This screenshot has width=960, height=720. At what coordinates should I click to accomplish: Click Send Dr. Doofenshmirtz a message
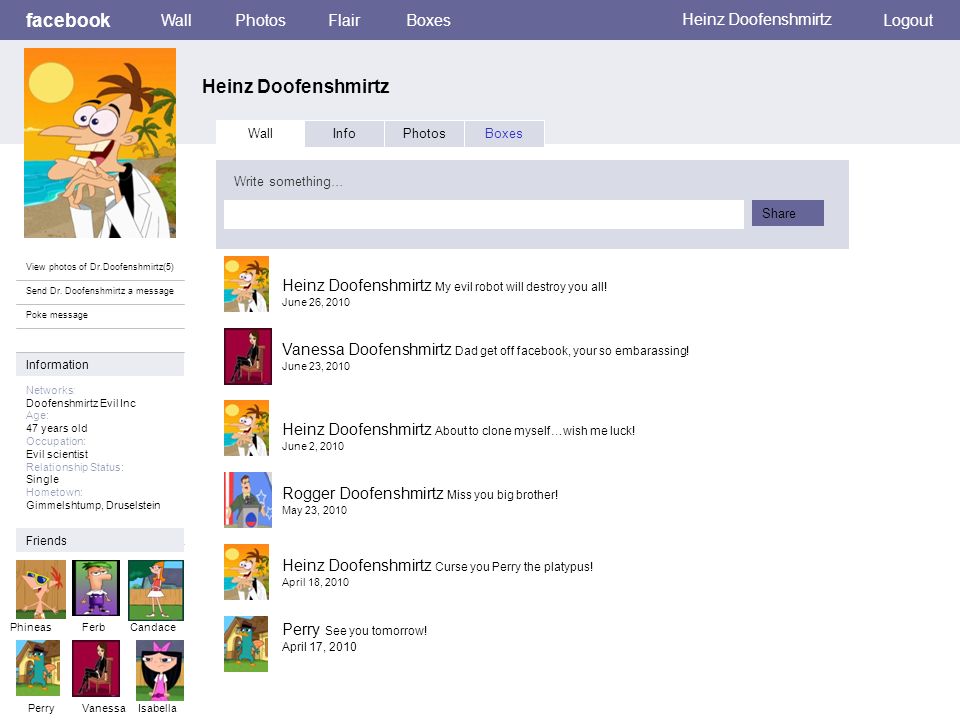100,291
